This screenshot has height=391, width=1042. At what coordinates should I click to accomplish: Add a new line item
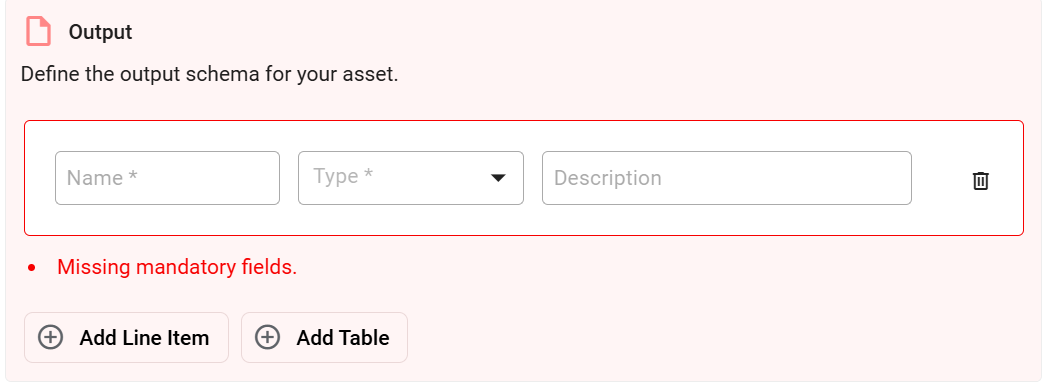tap(126, 337)
